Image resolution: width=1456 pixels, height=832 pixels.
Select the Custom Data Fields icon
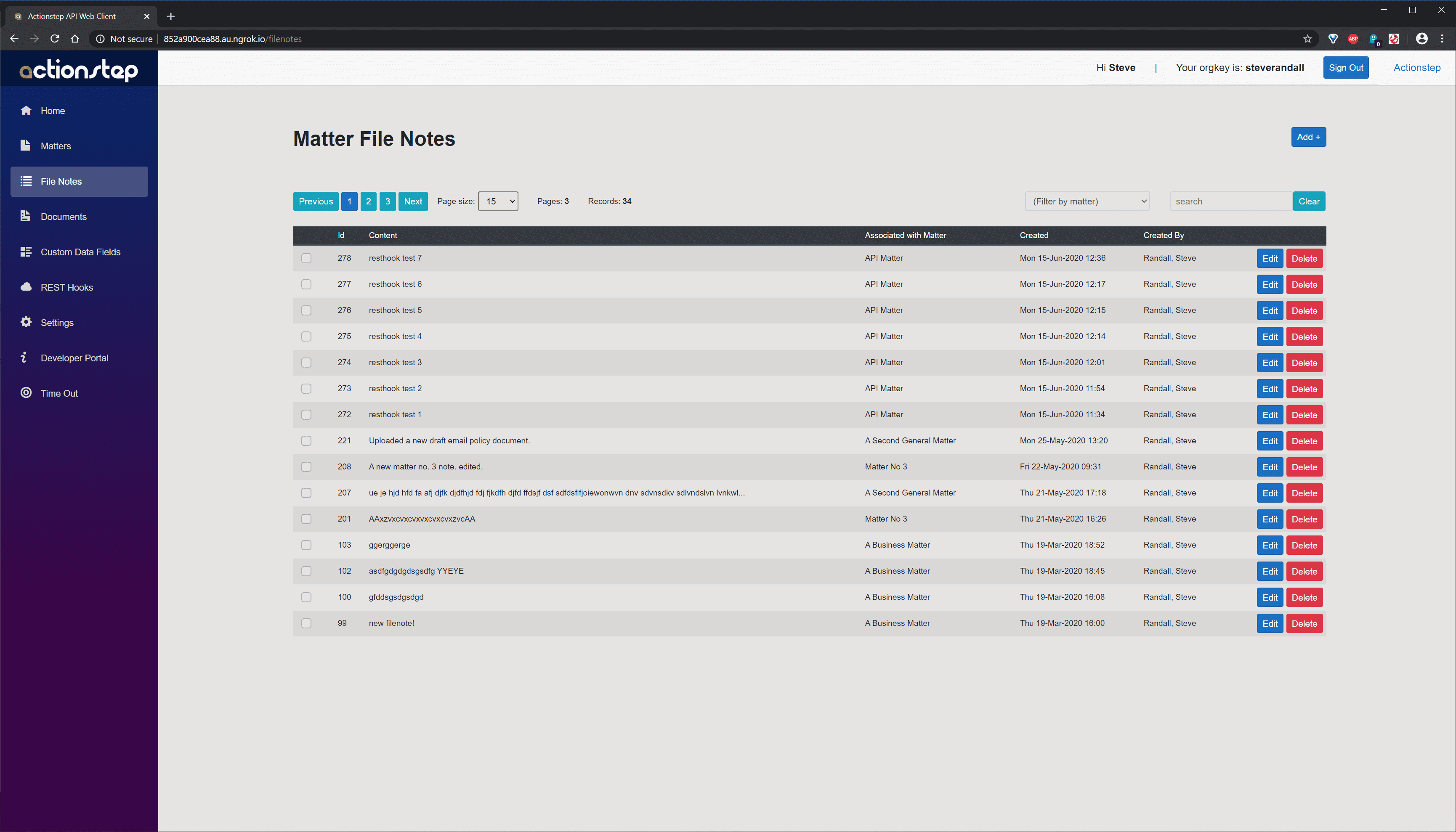26,252
